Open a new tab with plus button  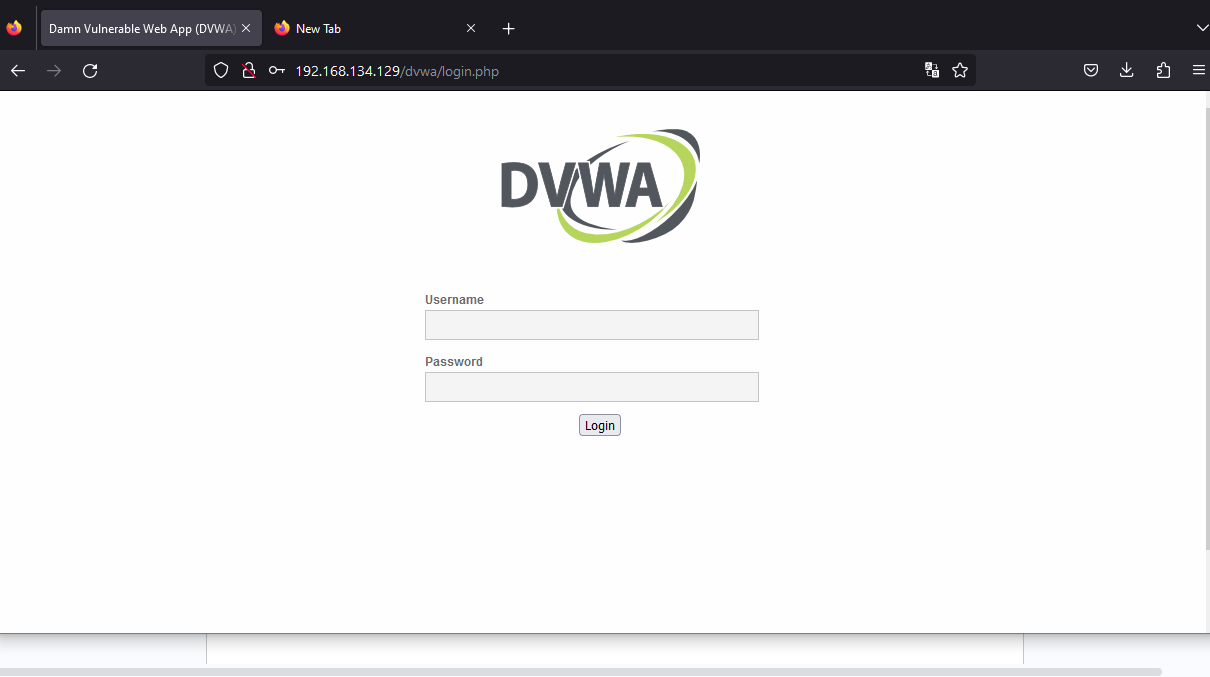coord(508,28)
